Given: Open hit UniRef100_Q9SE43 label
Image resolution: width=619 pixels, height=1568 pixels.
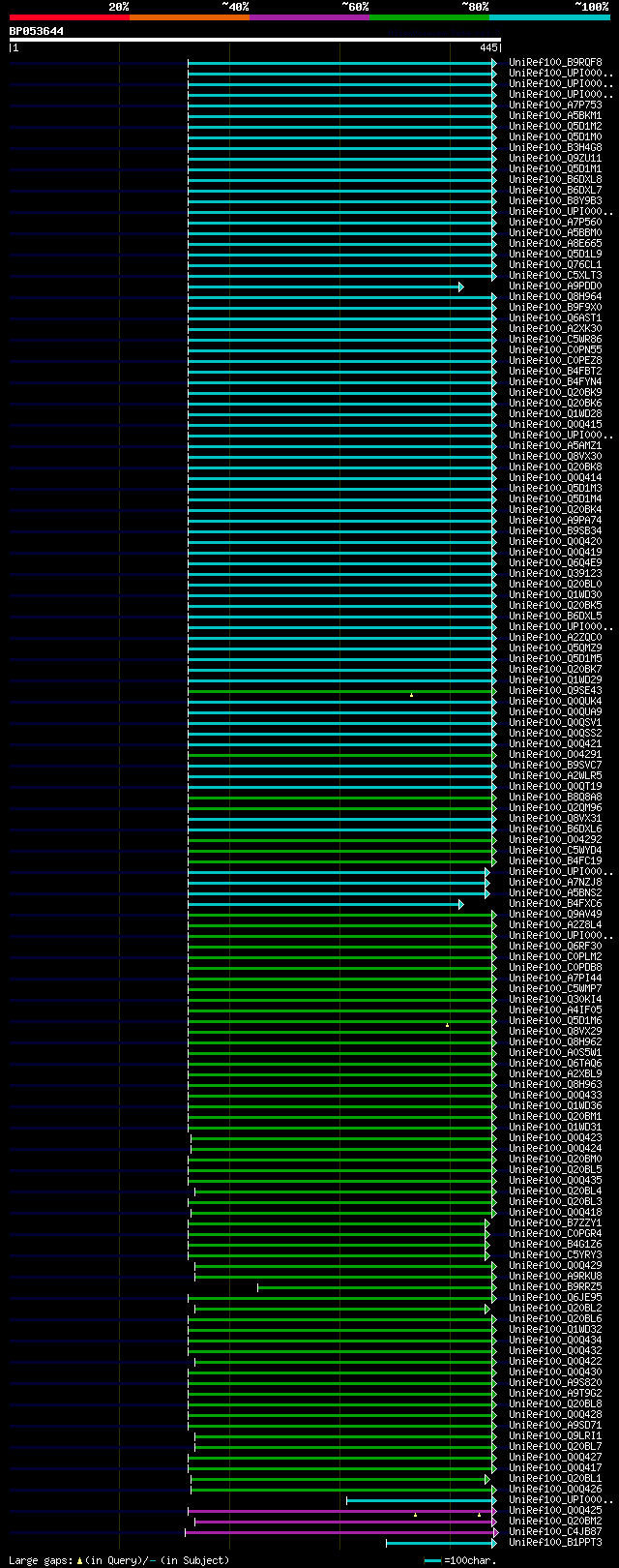Looking at the screenshot, I should point(555,690).
